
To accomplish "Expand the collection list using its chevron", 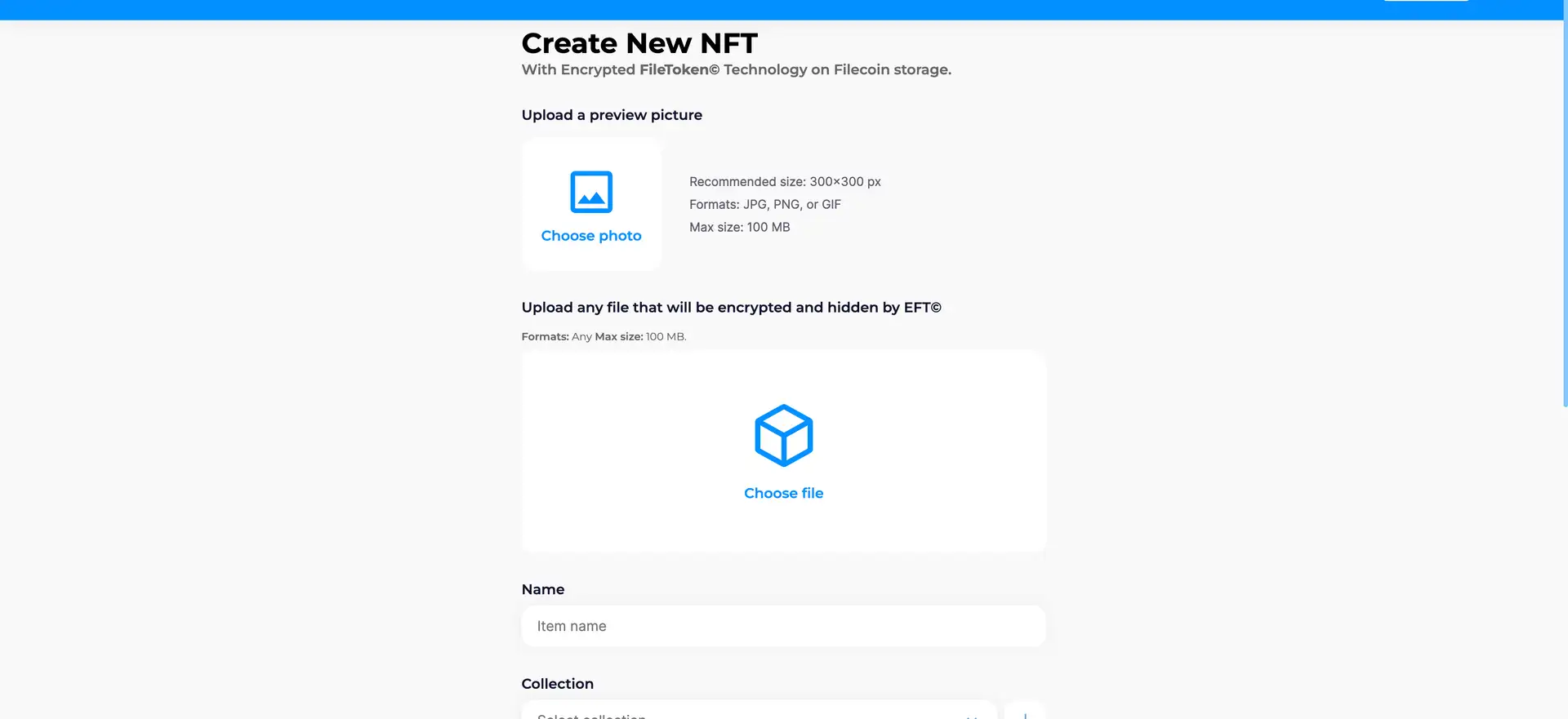I will click(972, 715).
